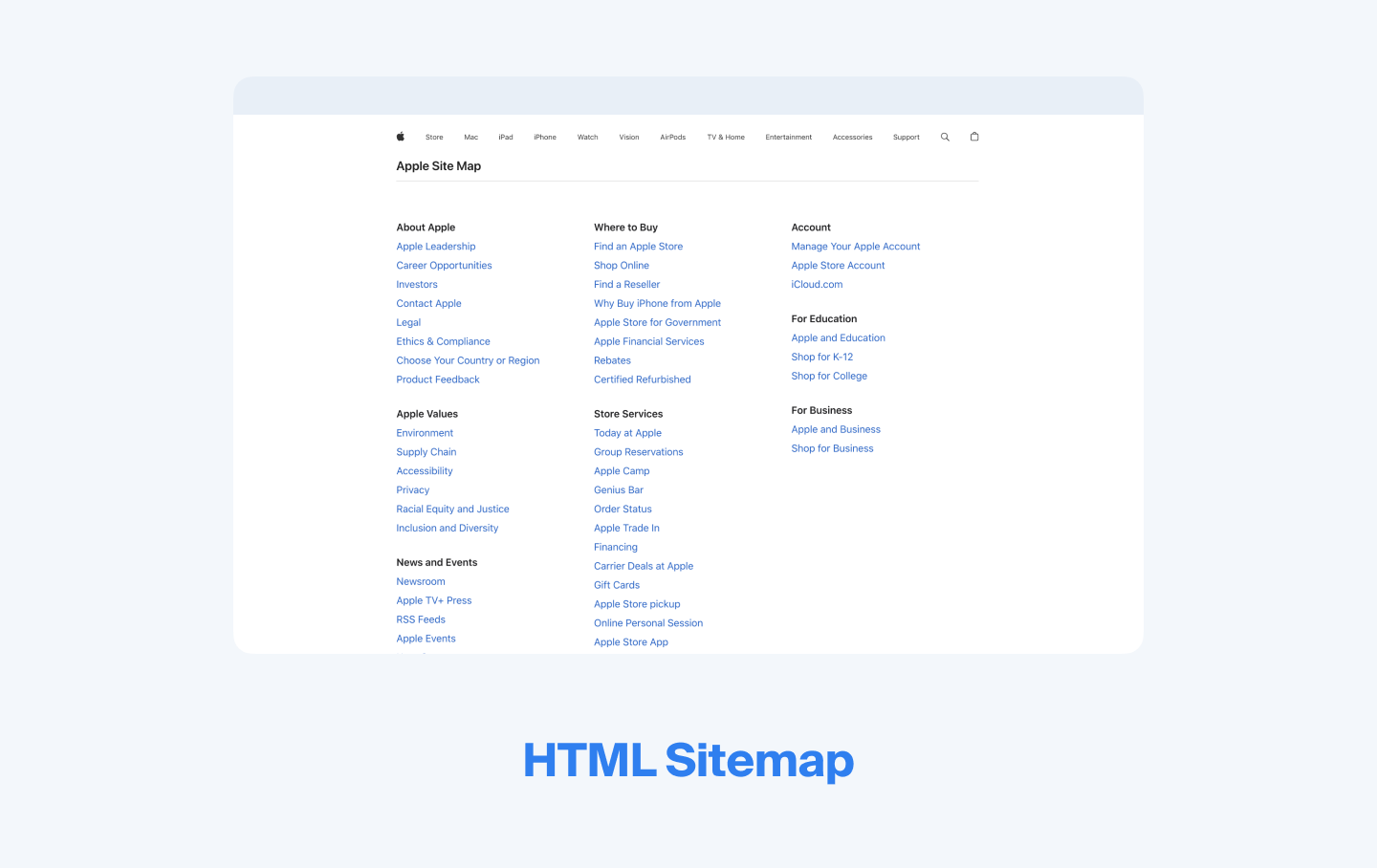
Task: Open the Apple Leadership link
Action: coord(436,247)
